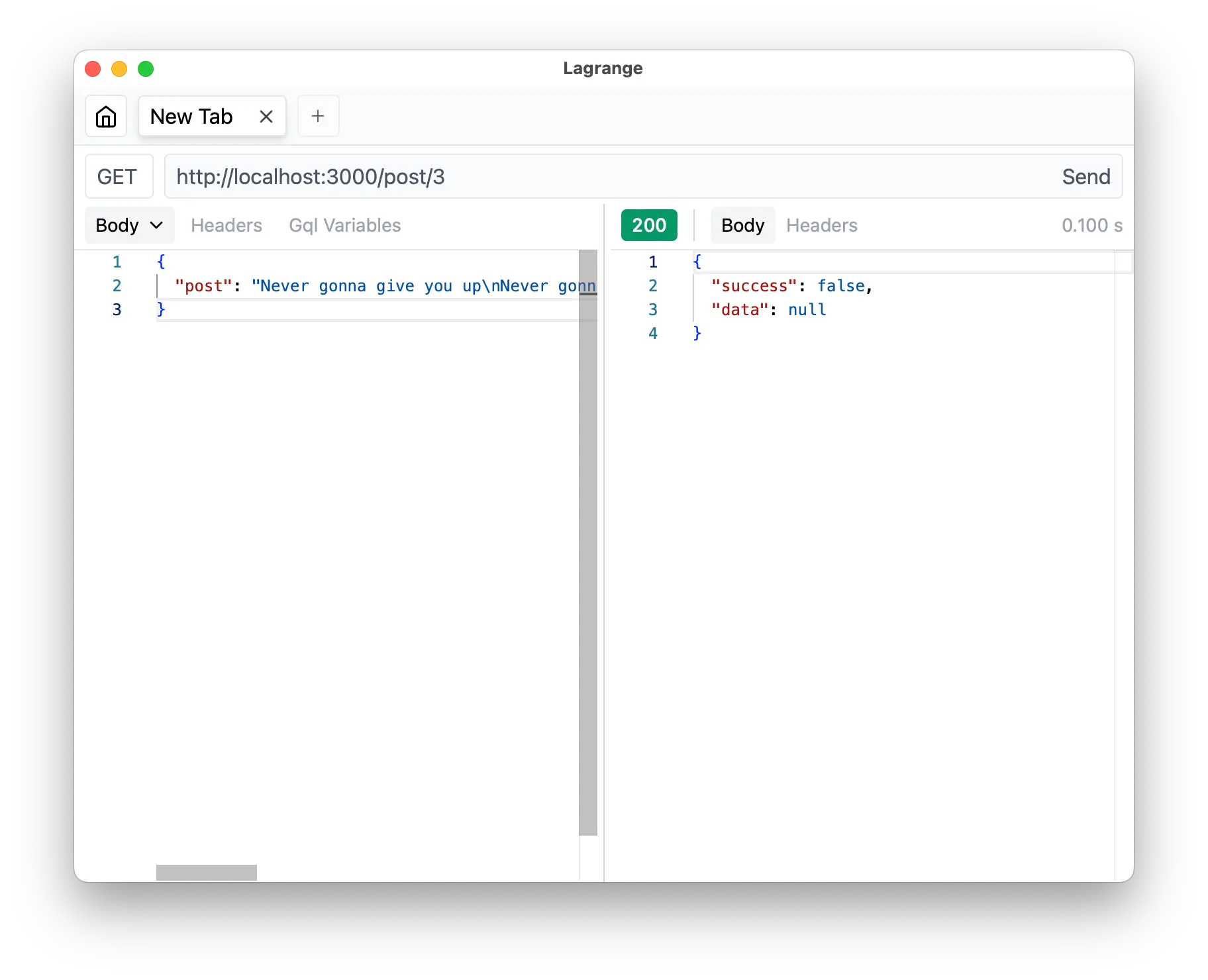Viewport: 1208px width, 980px height.
Task: Switch to response Headers tab
Action: (x=822, y=225)
